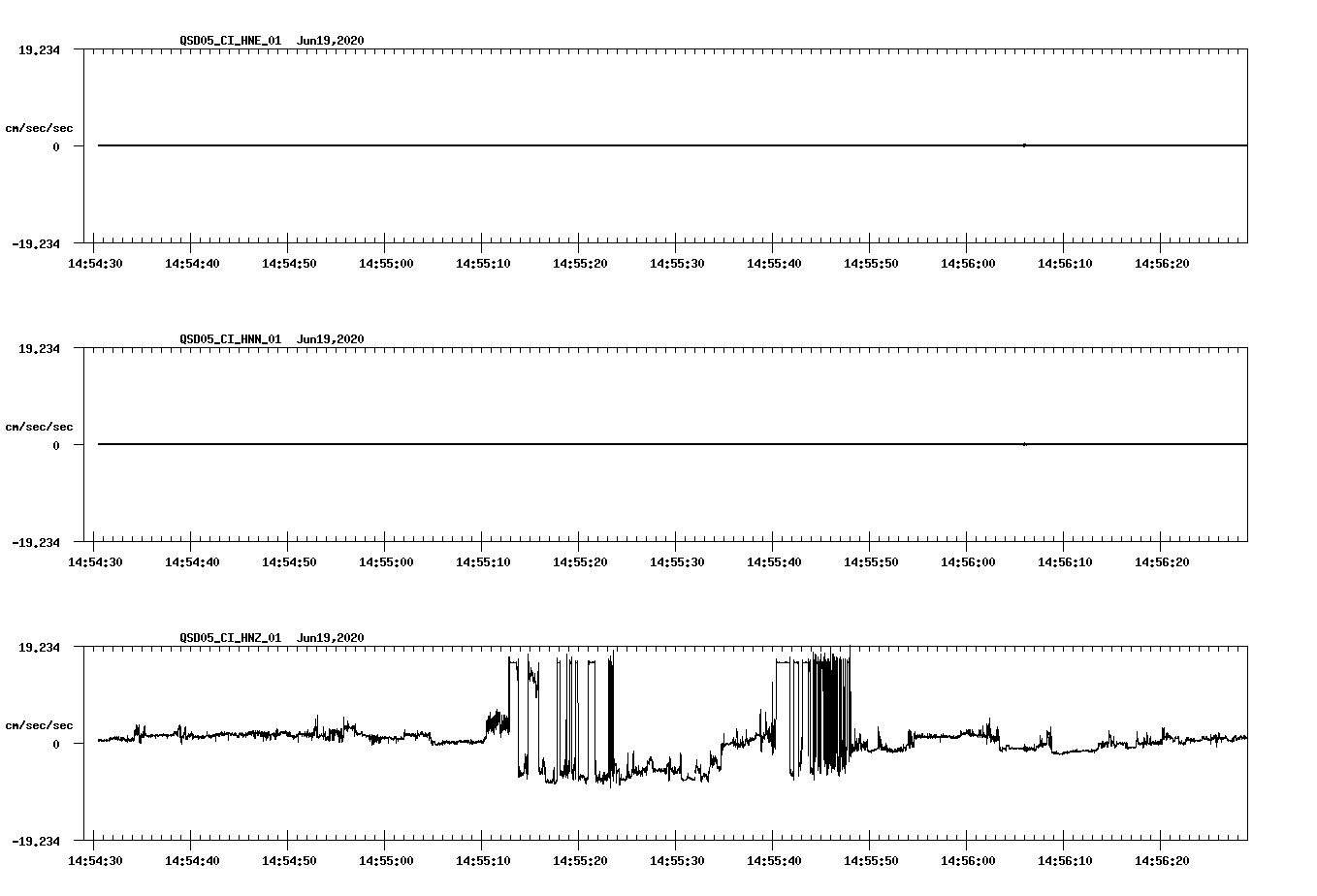Pick 14:56:00 beneath the HNZ plot
1317x896 pixels.
point(968,861)
